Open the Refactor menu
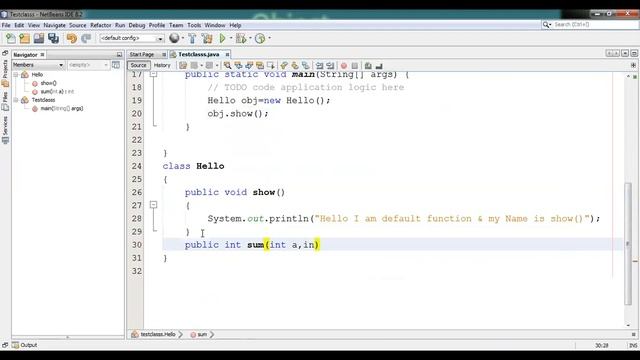Screen dimensions: 640x360 100,25
